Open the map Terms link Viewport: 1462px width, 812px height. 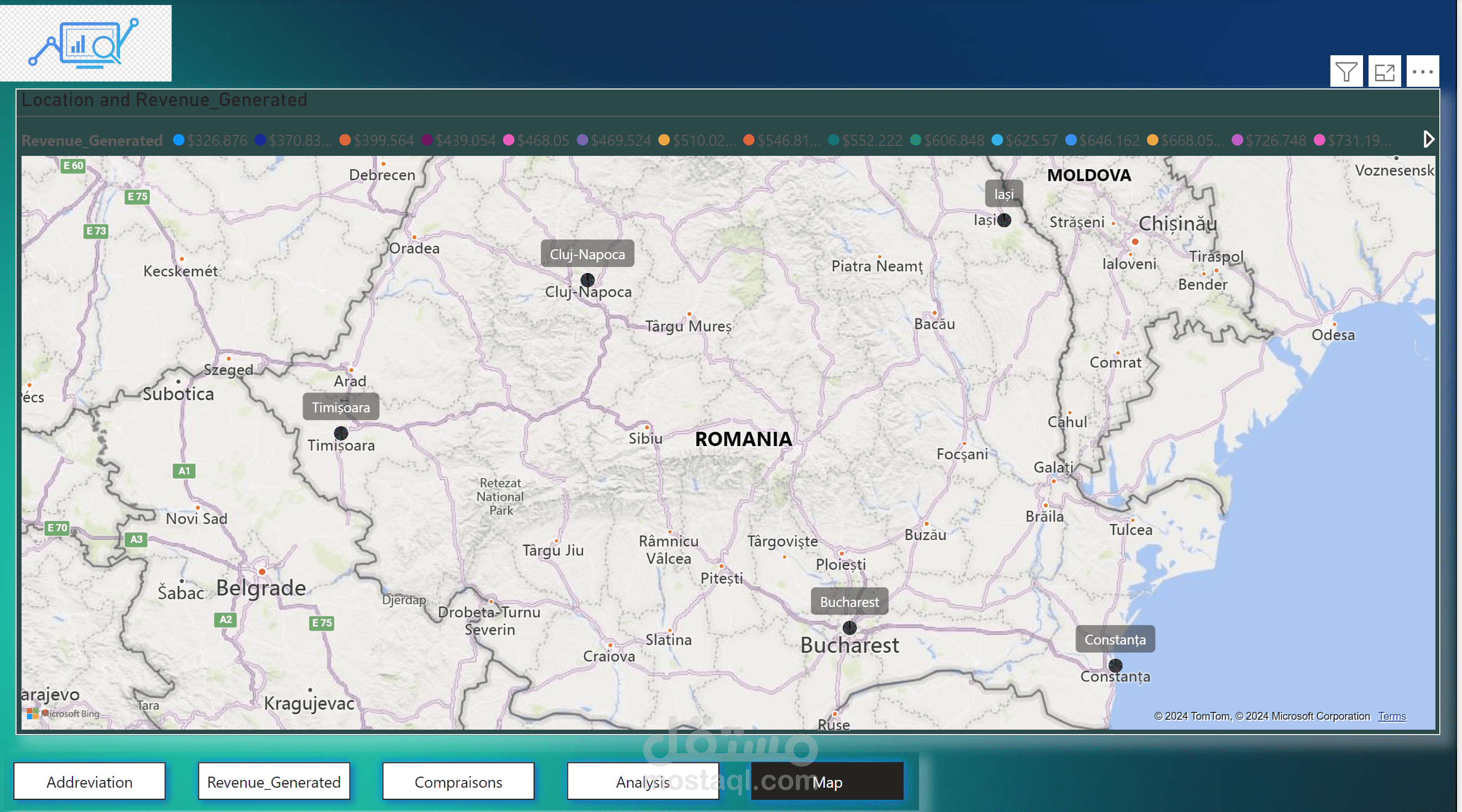point(1392,716)
